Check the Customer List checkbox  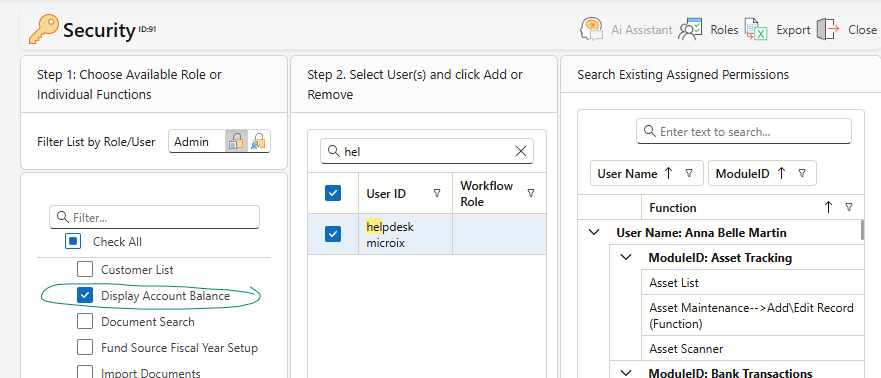pyautogui.click(x=85, y=270)
